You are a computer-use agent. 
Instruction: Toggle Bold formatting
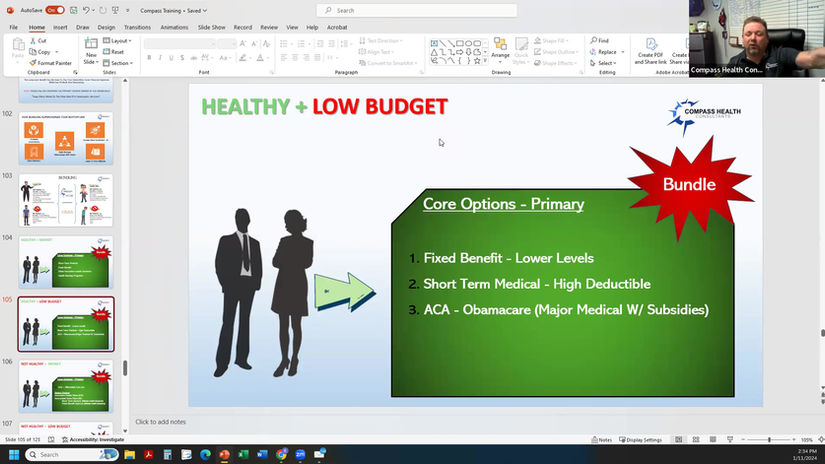pos(149,58)
